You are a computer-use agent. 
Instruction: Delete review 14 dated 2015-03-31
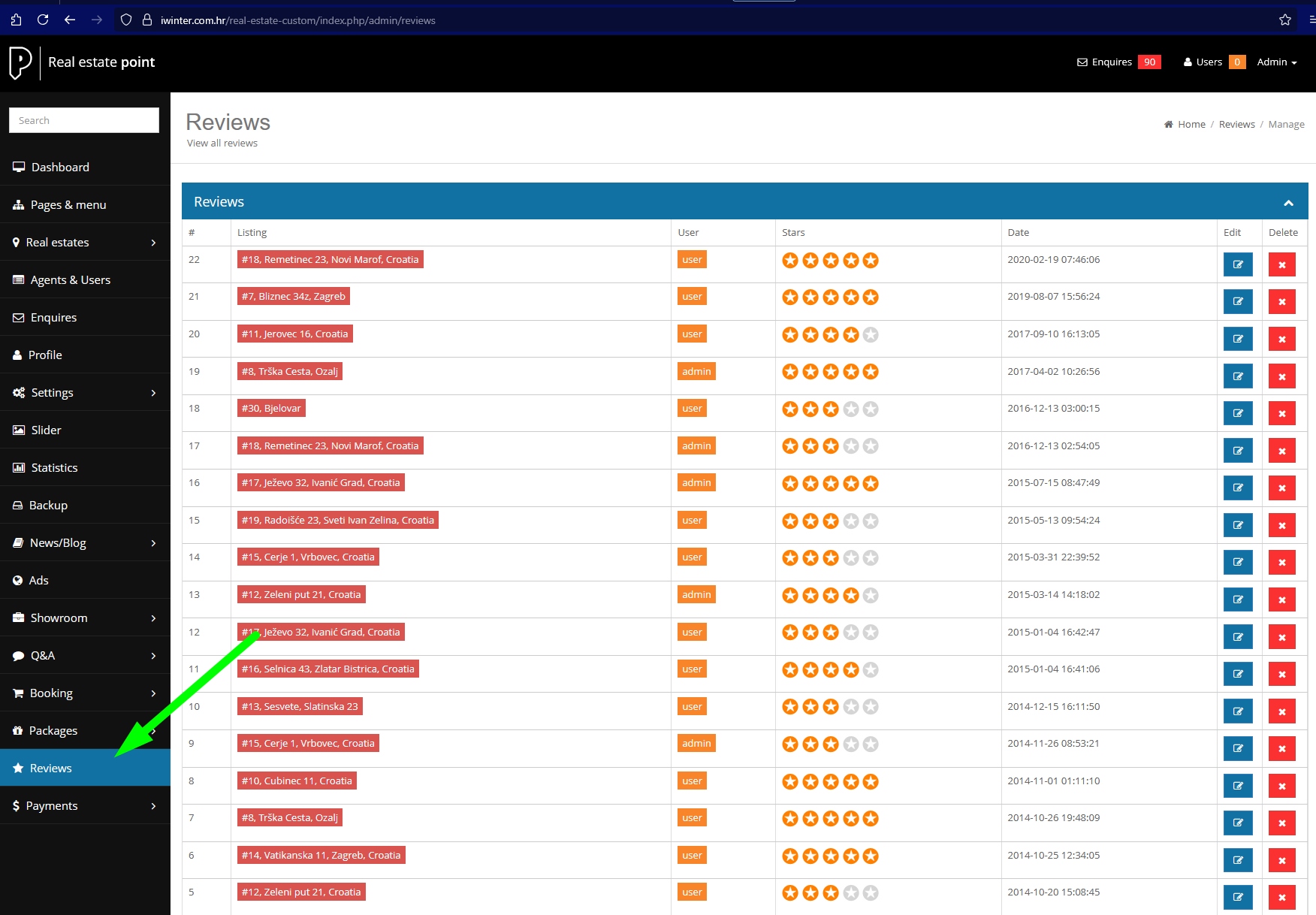click(1282, 562)
